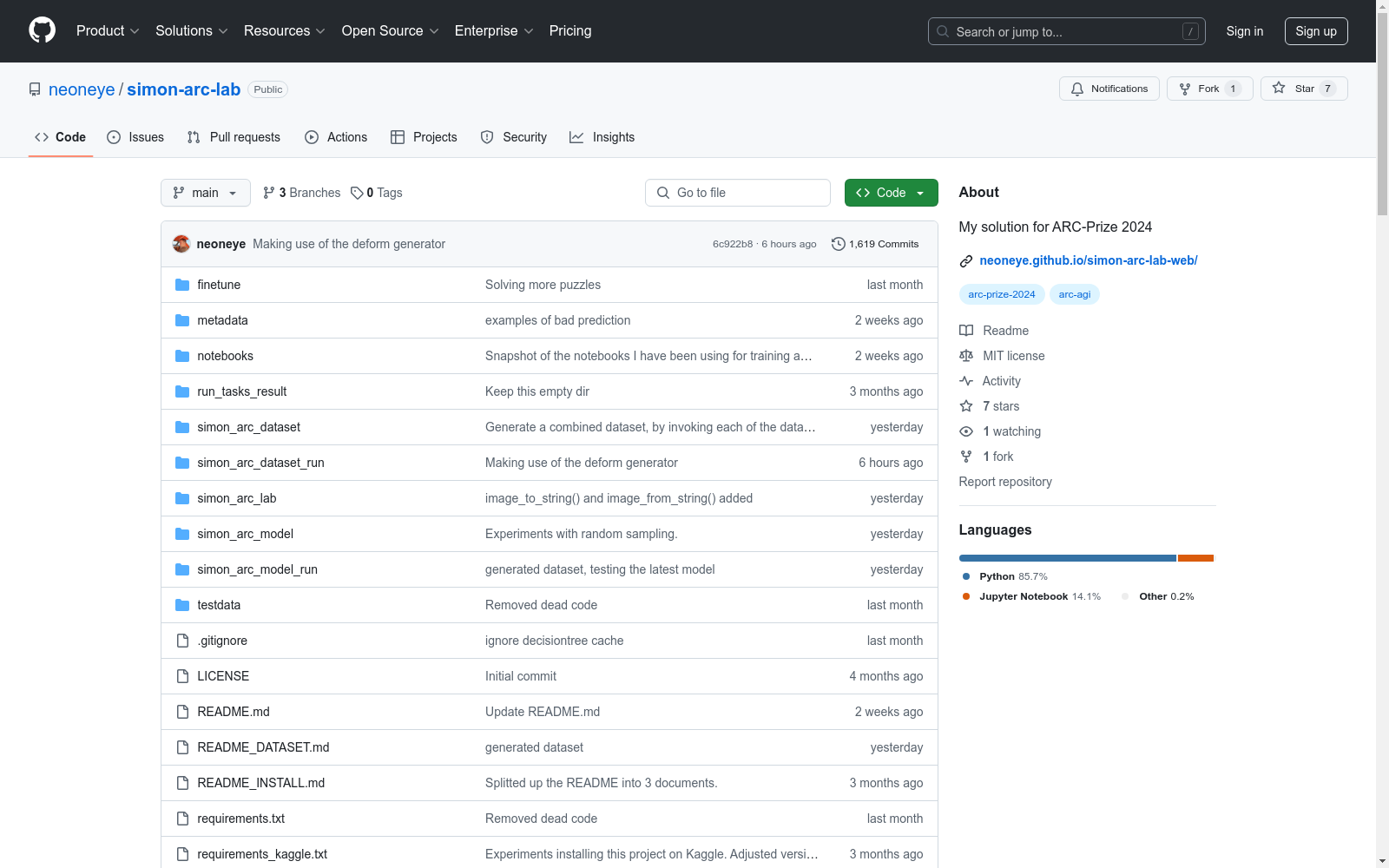Open the simon_arc_dataset folder
This screenshot has height=868, width=1389.
click(248, 427)
